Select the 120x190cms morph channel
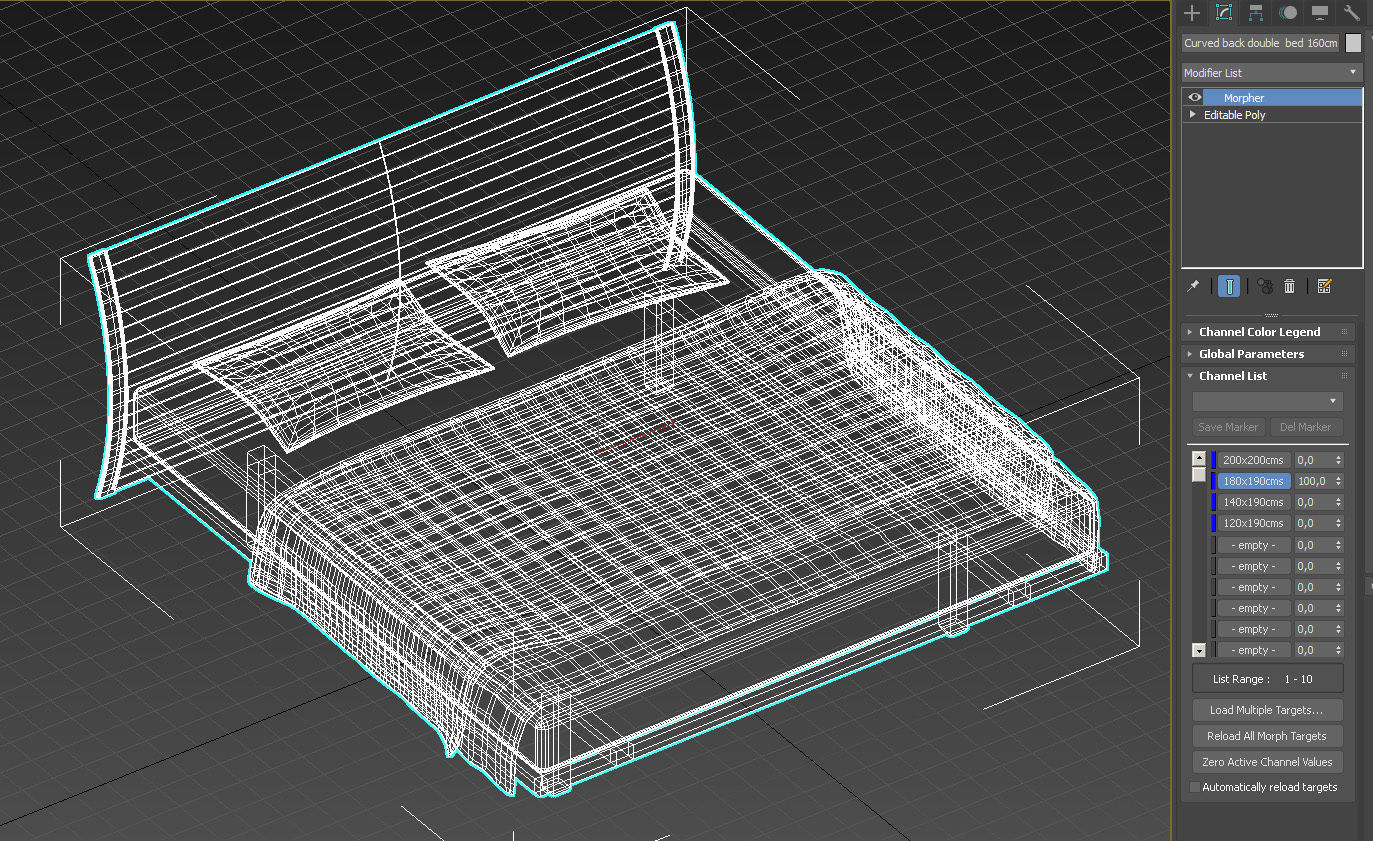Viewport: 1373px width, 841px height. point(1253,523)
